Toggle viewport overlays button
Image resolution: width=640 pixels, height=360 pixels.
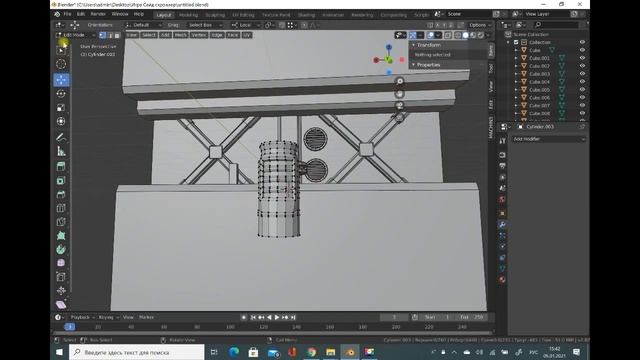(430, 35)
